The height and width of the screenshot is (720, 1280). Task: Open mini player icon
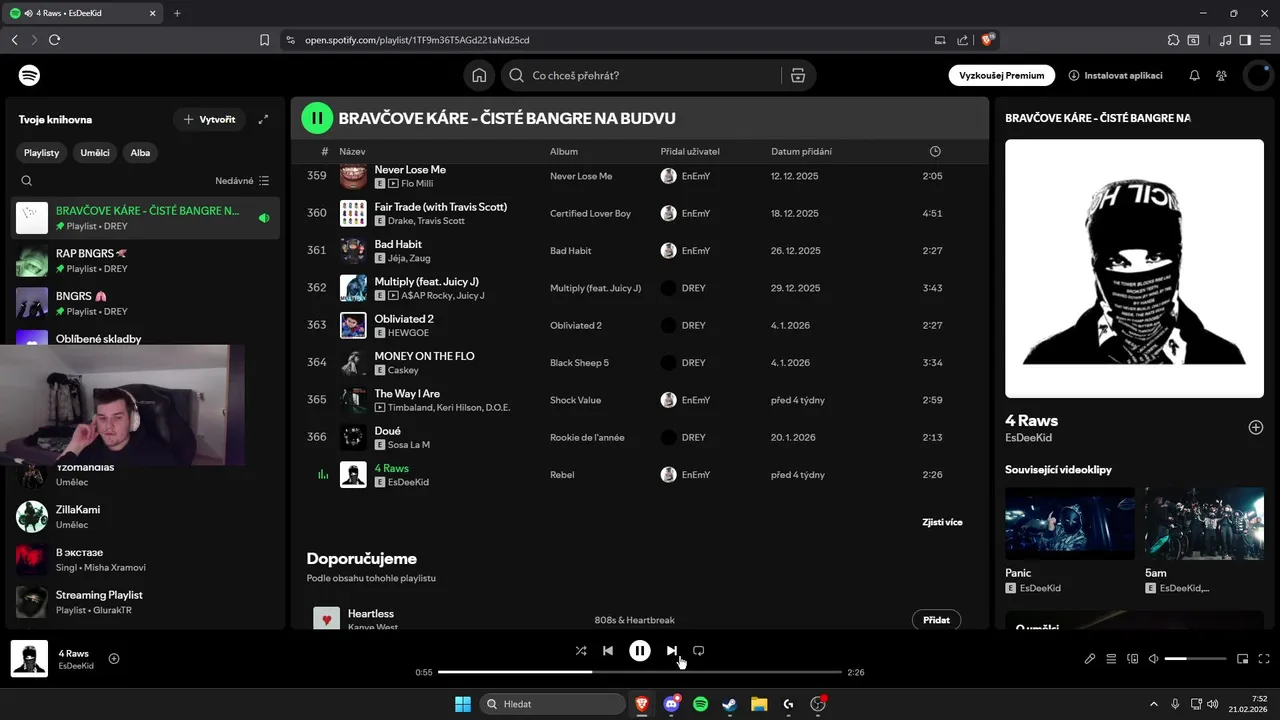click(x=1243, y=659)
